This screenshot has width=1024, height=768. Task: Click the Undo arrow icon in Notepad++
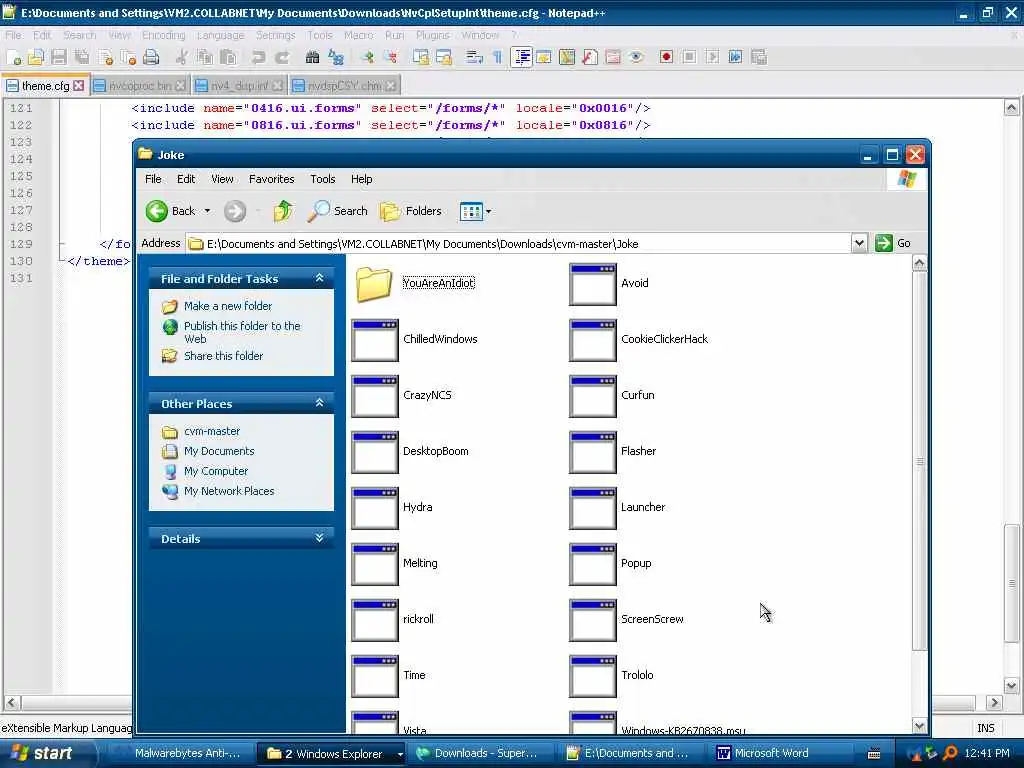point(259,57)
